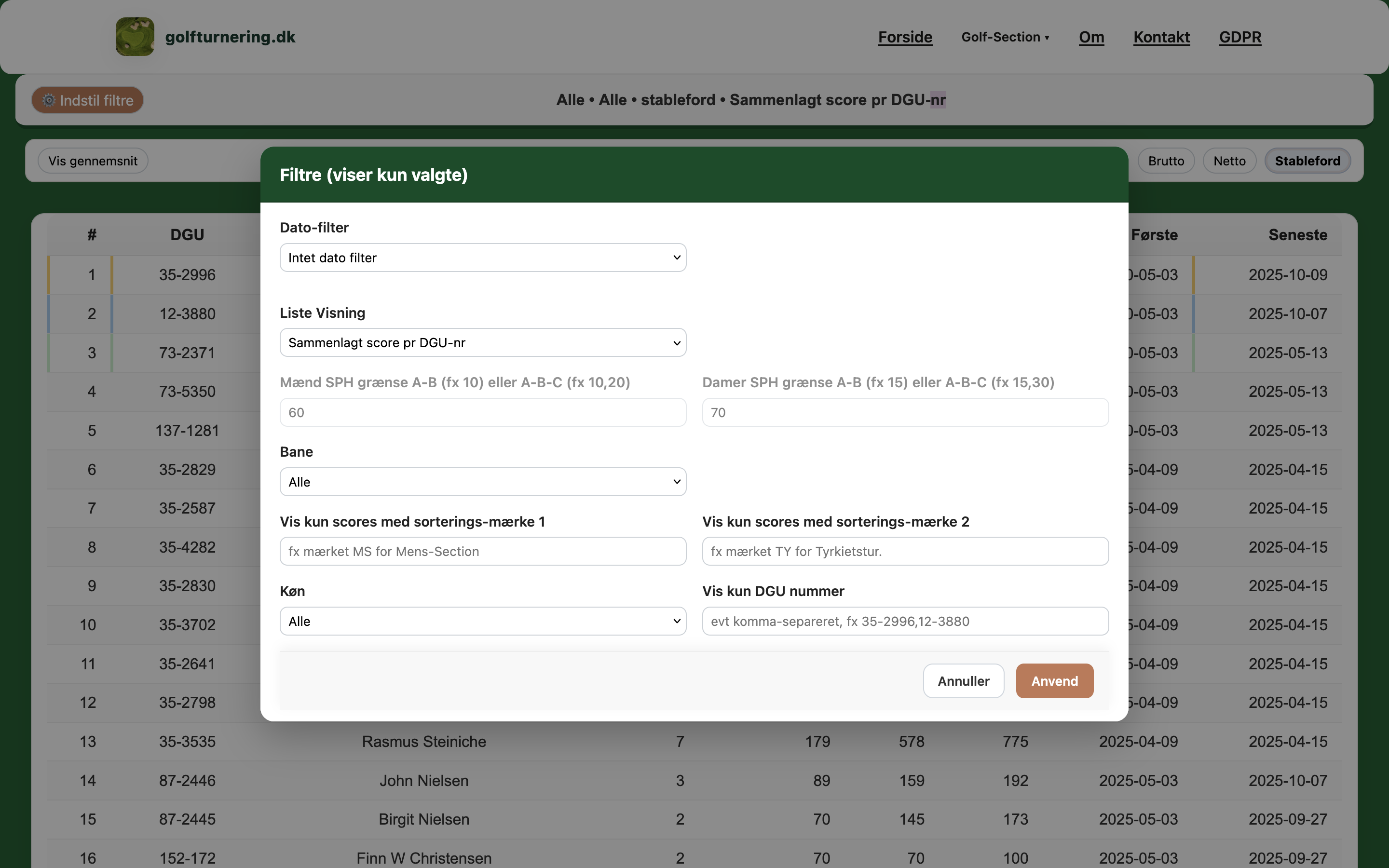Click the Mænd SPH grænse input field
The image size is (1389, 868).
(x=483, y=412)
